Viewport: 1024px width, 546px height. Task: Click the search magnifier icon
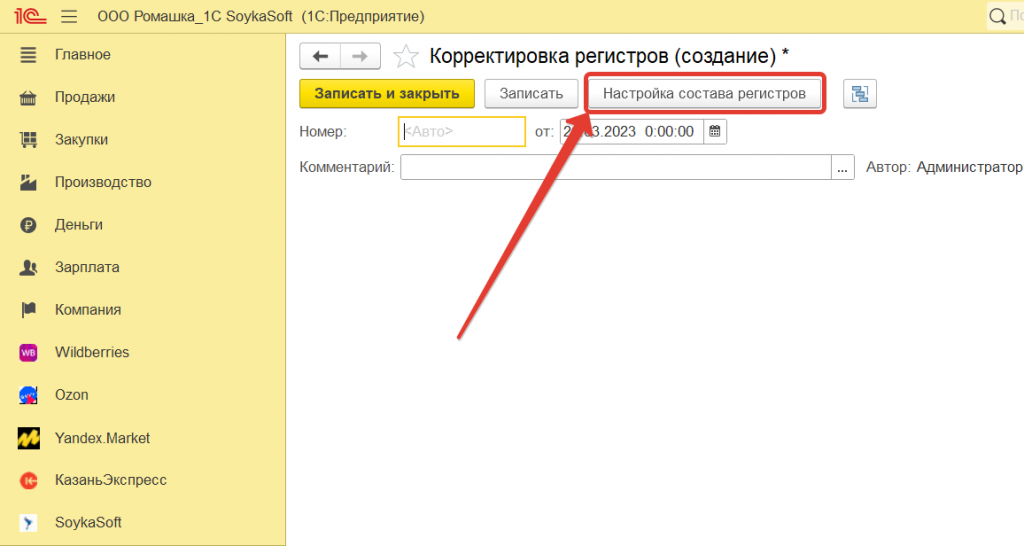coord(997,16)
